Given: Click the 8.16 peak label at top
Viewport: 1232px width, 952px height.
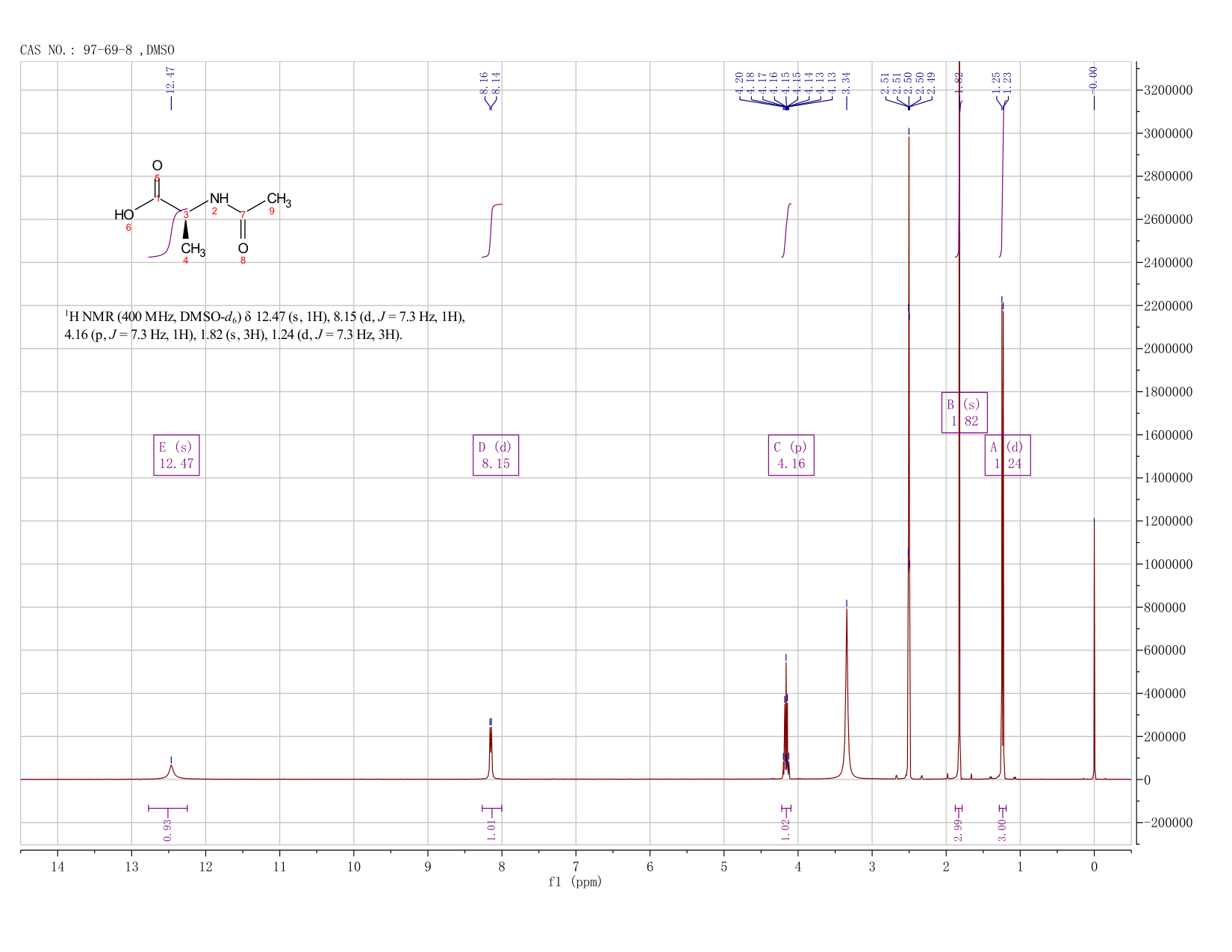Looking at the screenshot, I should [484, 82].
